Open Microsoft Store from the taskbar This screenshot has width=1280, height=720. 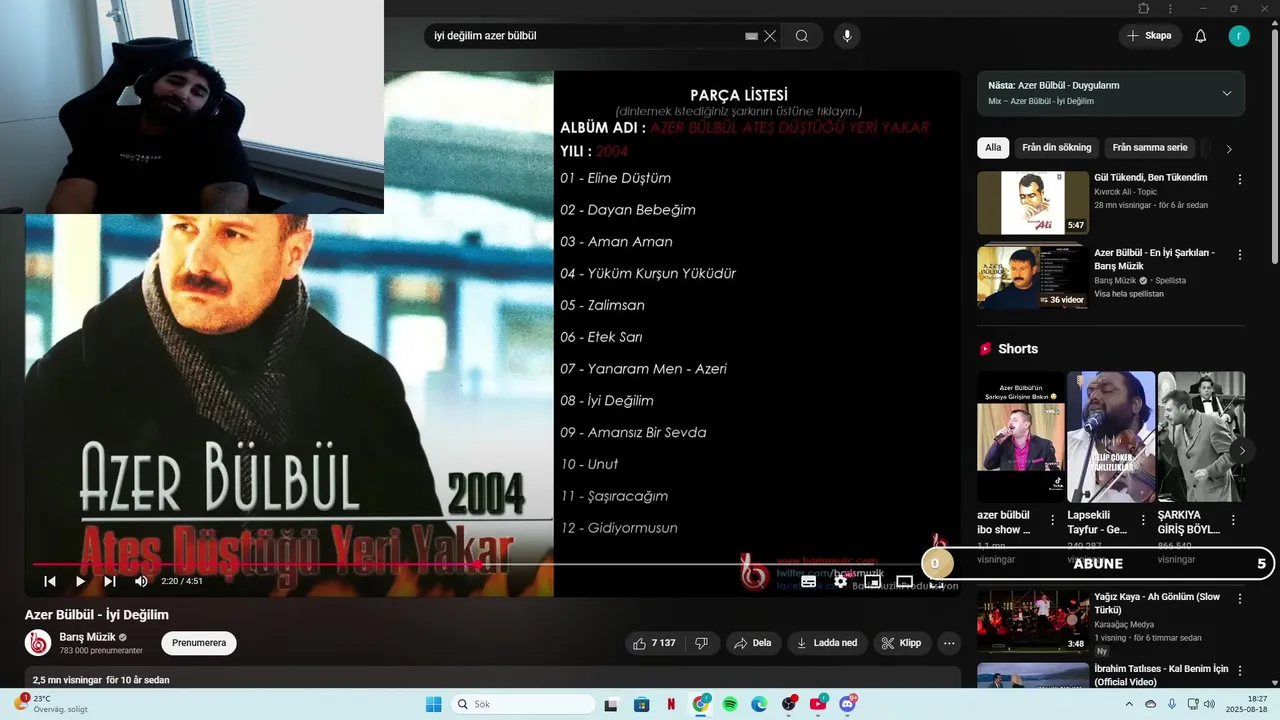pyautogui.click(x=642, y=704)
